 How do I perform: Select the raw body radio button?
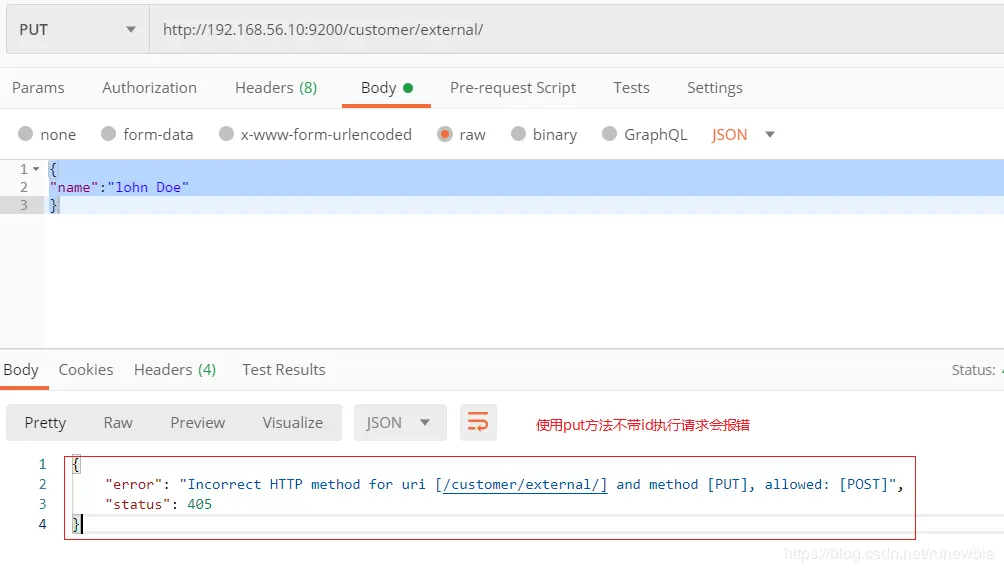[x=445, y=134]
